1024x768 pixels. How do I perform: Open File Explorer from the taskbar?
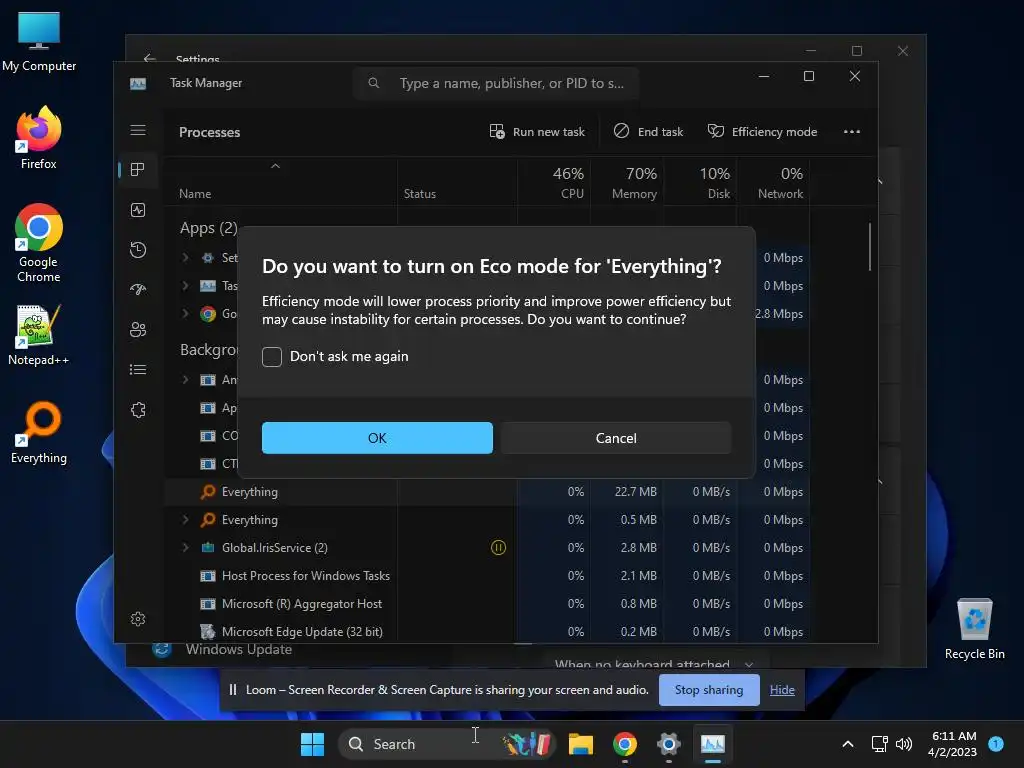click(x=581, y=744)
